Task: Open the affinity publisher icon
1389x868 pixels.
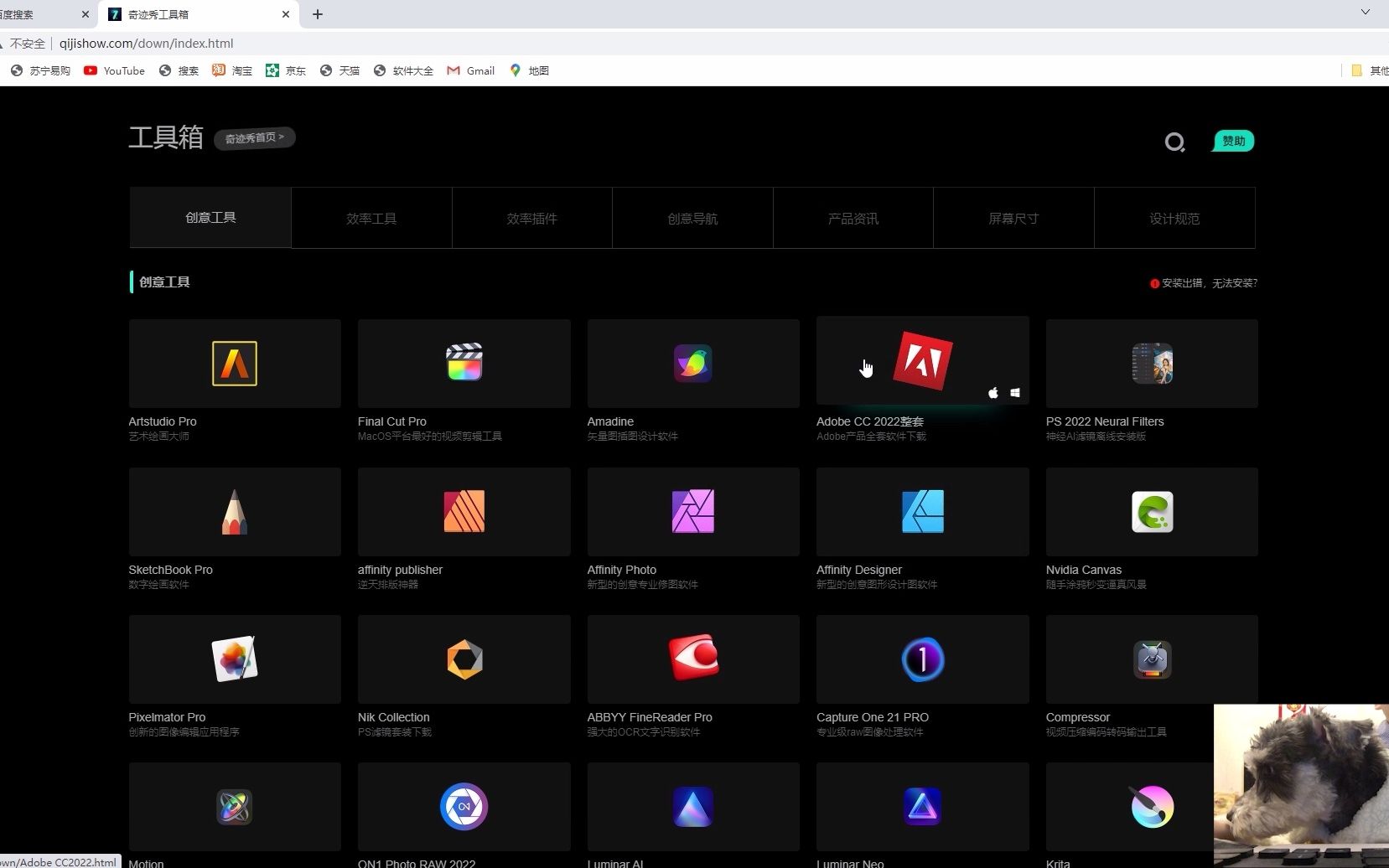Action: point(464,511)
